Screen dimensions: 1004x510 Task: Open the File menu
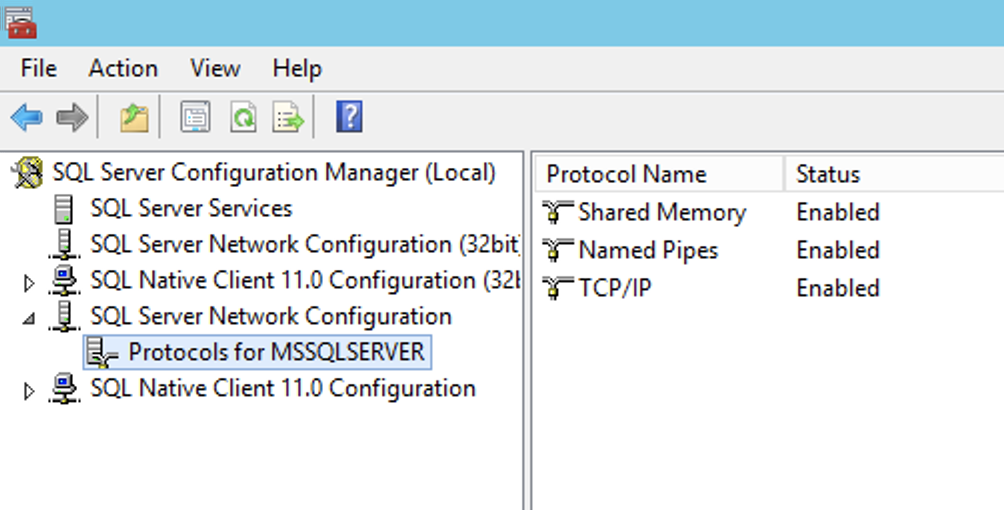(39, 69)
